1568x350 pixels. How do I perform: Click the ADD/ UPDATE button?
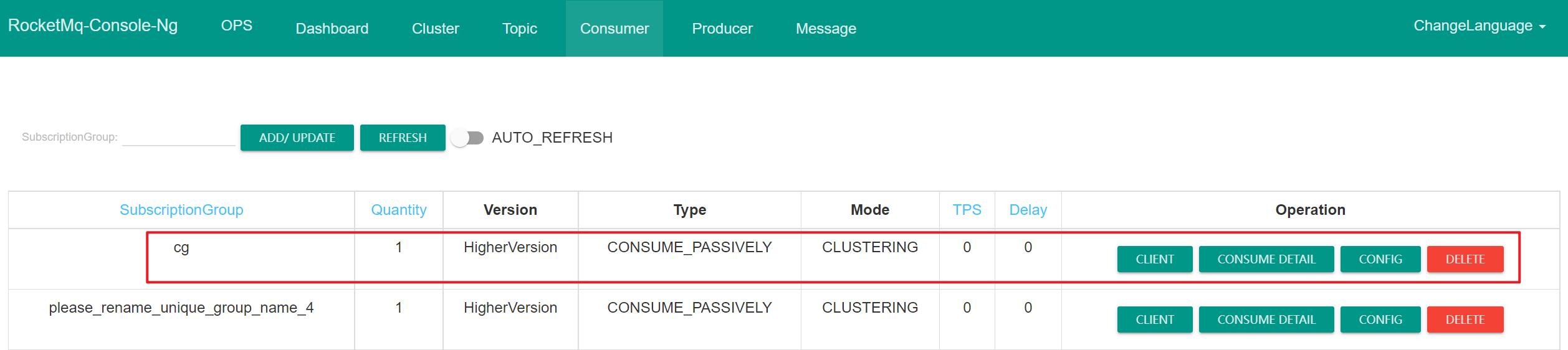point(297,138)
